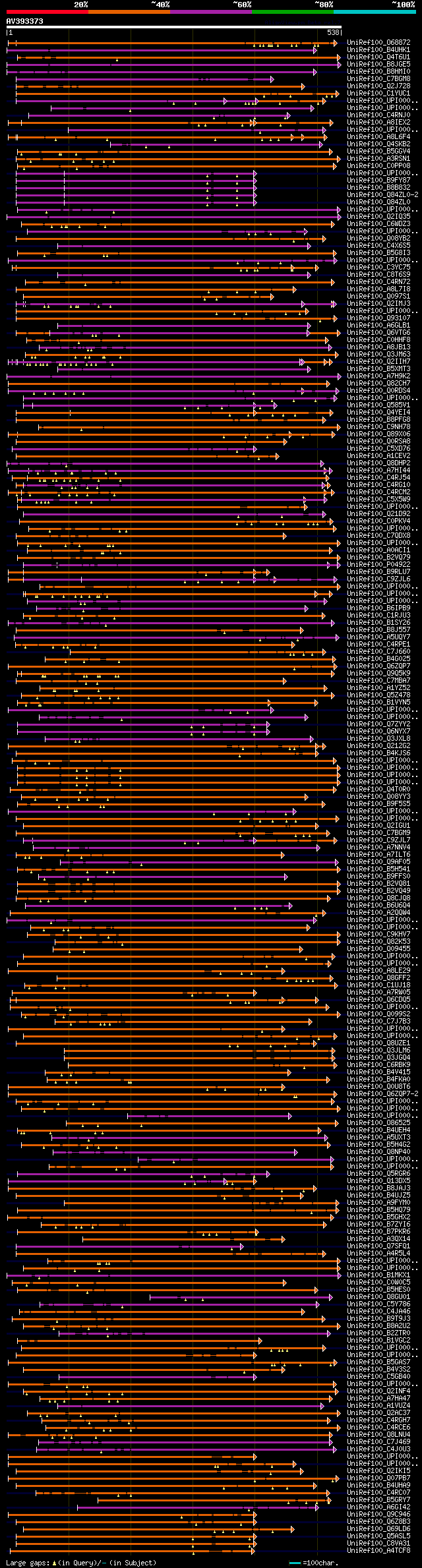
Task: Open hit UniRef100_B8JGE5
Action: click(x=378, y=65)
